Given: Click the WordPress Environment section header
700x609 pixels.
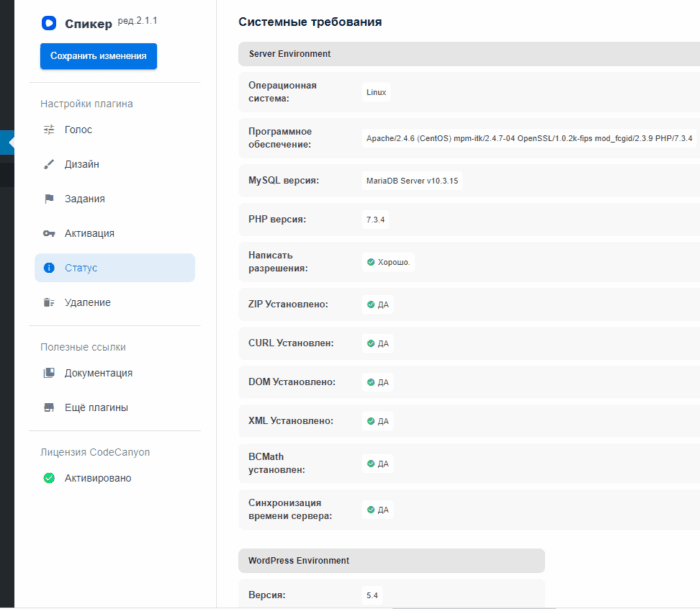Looking at the screenshot, I should [299, 561].
